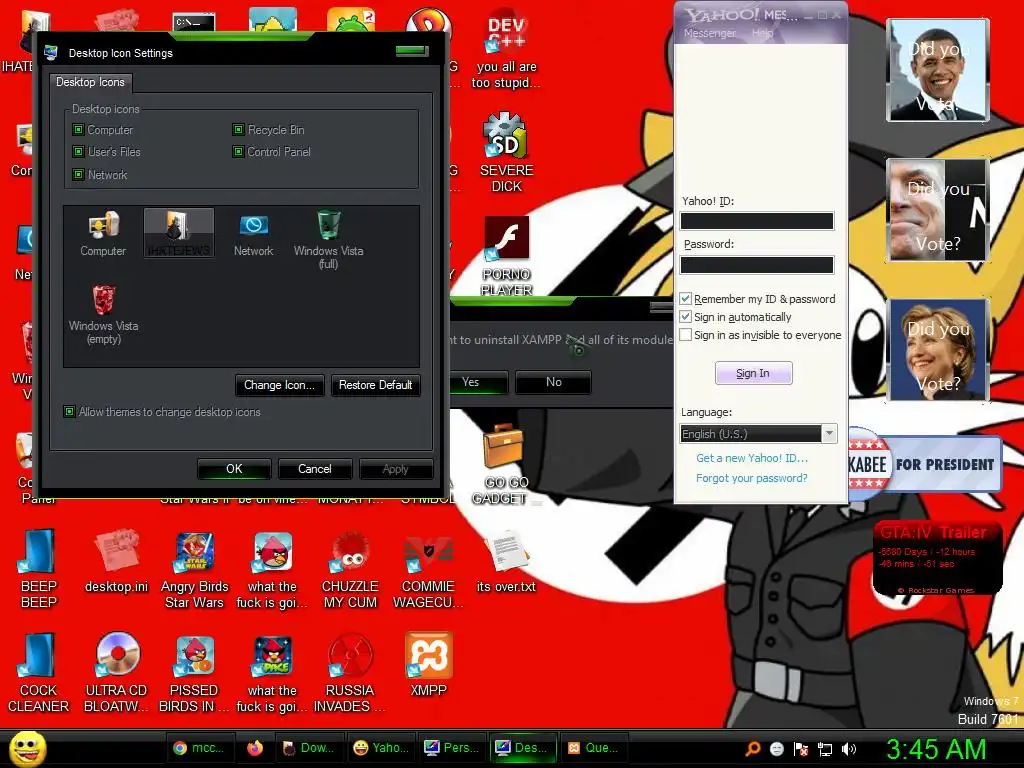Open the XMPP orange desktop icon
The width and height of the screenshot is (1024, 768).
pyautogui.click(x=428, y=665)
